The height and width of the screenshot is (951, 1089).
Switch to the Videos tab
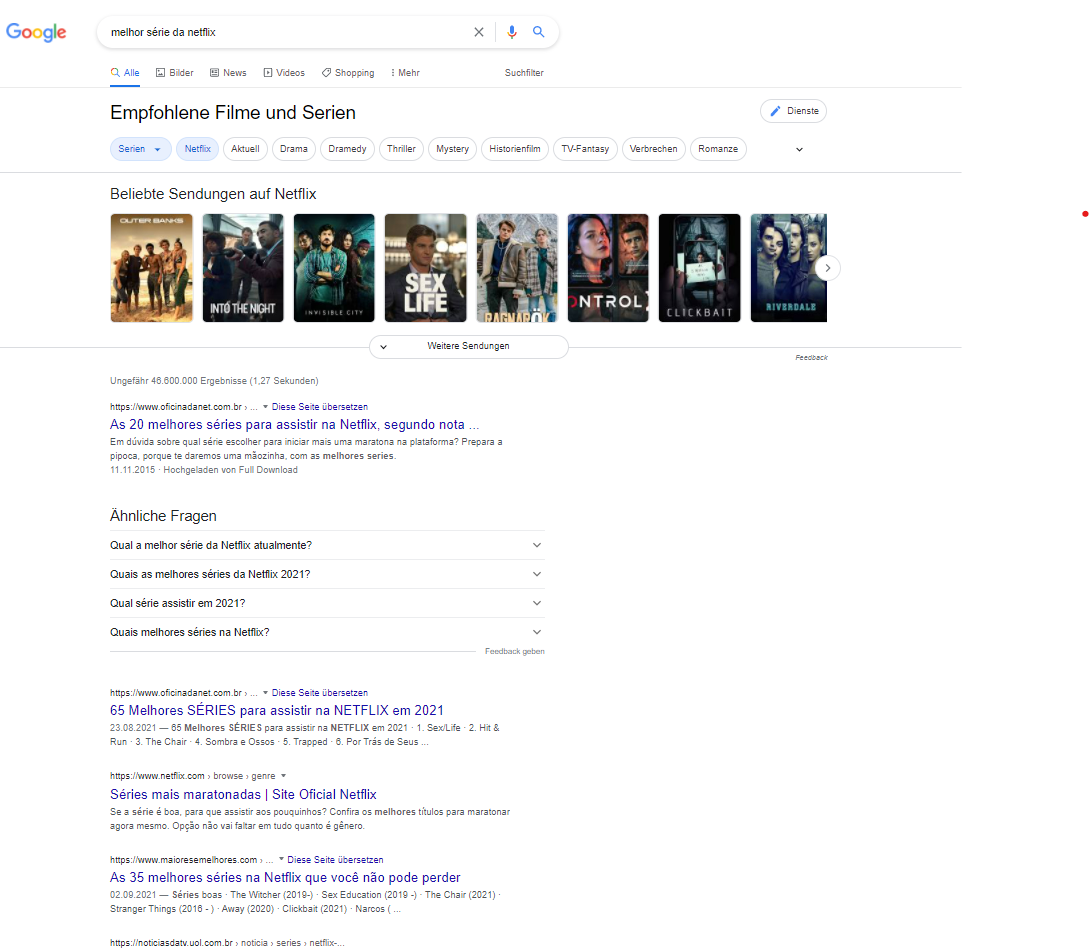283,73
